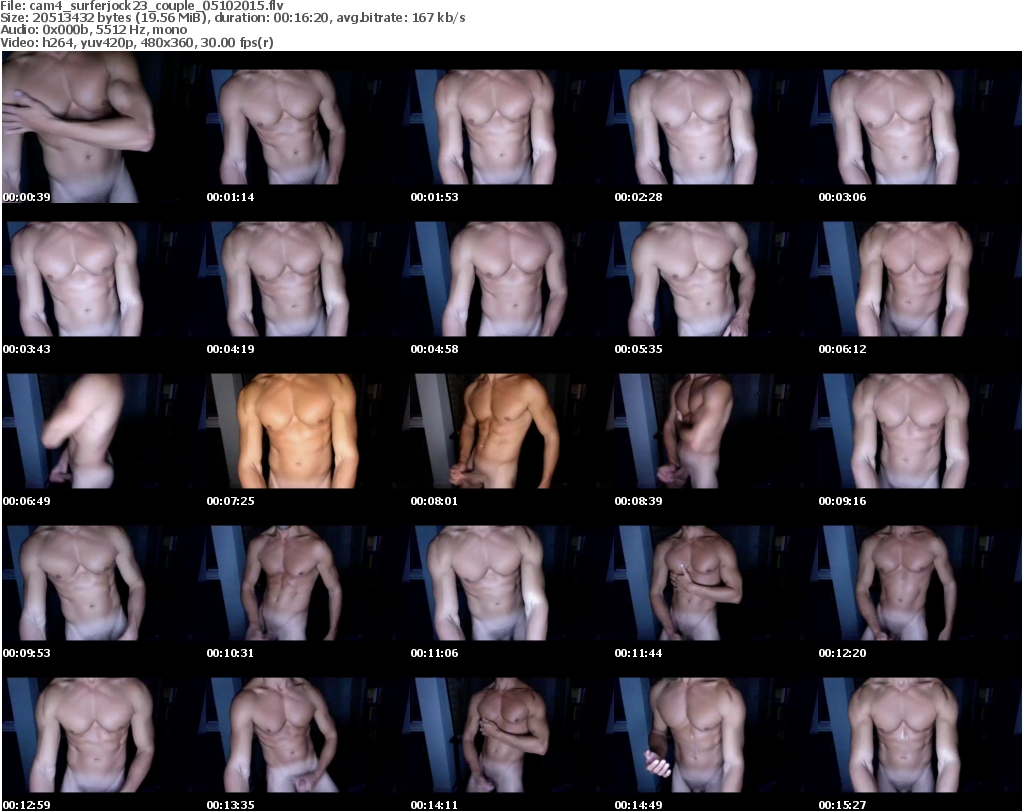Click the timestamp label 00:07:25

click(x=231, y=501)
